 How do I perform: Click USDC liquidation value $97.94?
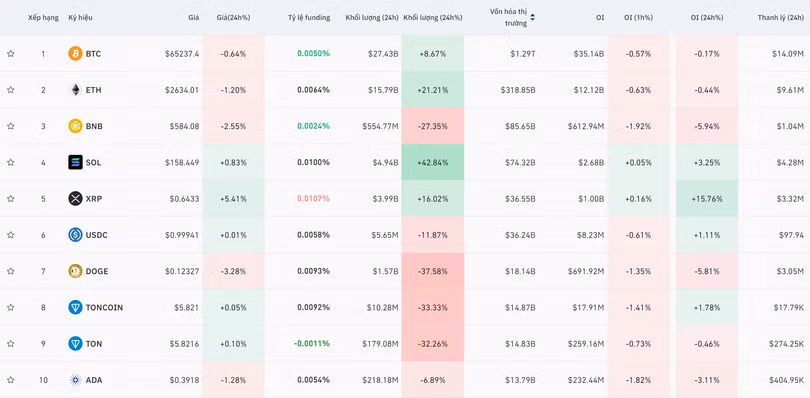coord(791,235)
